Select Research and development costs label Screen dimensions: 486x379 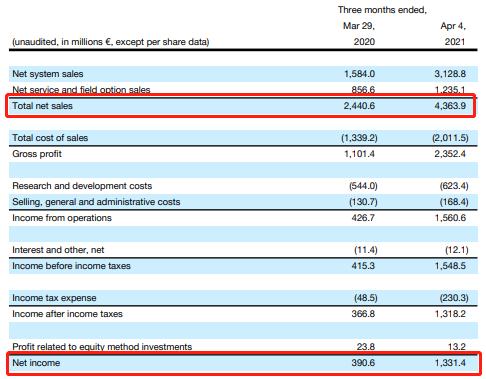(82, 186)
